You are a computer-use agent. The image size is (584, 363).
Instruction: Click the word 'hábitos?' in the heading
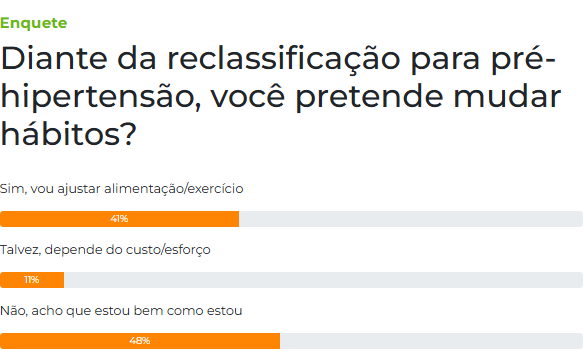coord(69,134)
